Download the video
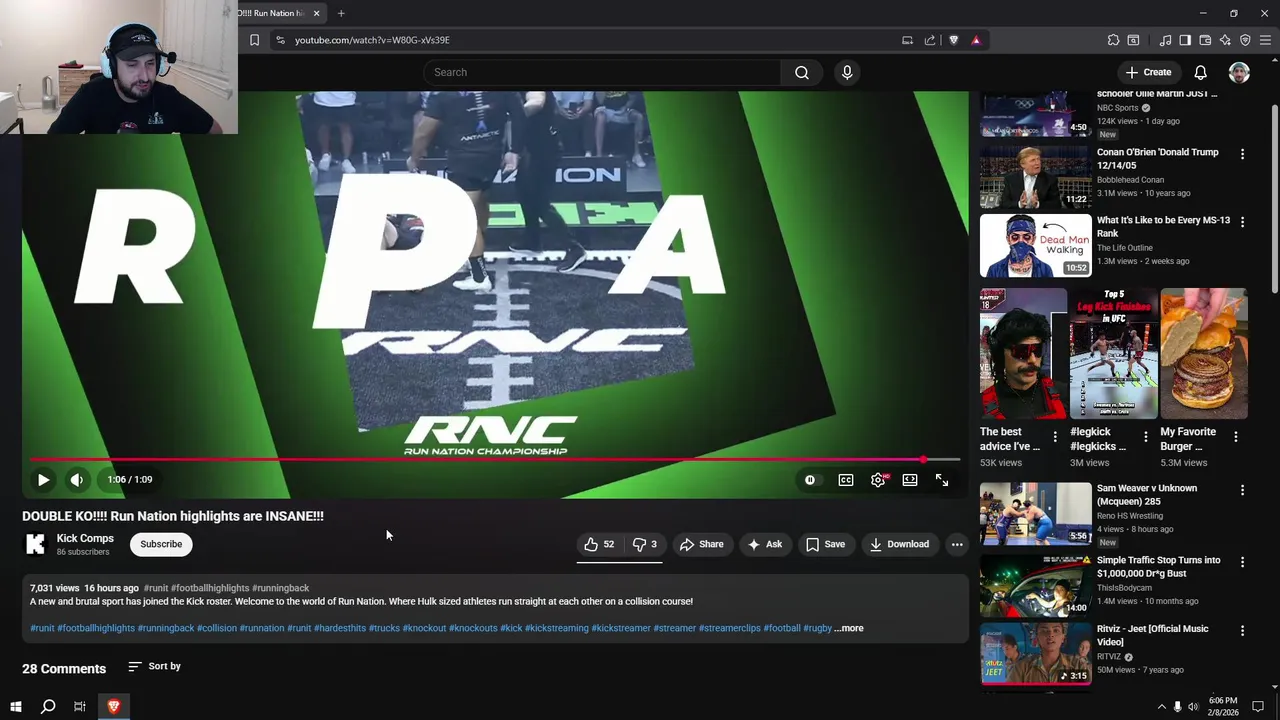Image resolution: width=1280 pixels, height=720 pixels. click(x=899, y=544)
